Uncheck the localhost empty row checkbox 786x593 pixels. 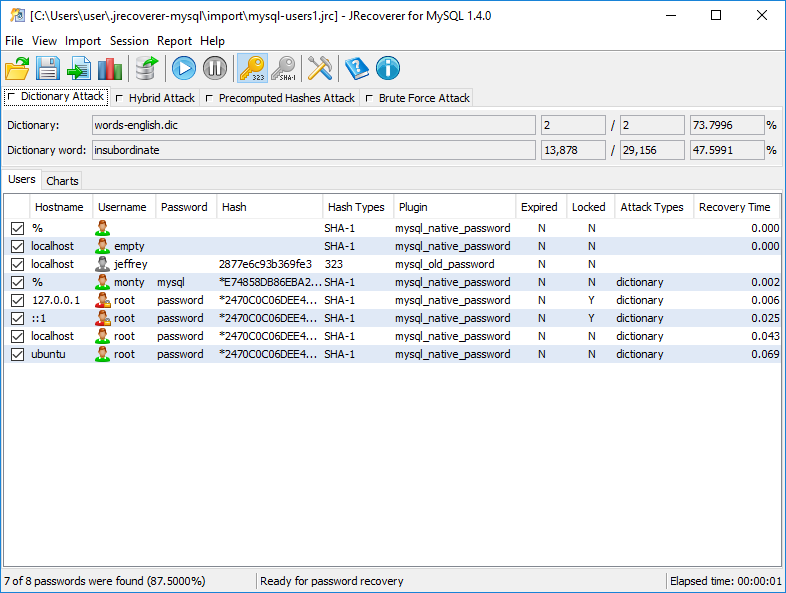(x=18, y=246)
